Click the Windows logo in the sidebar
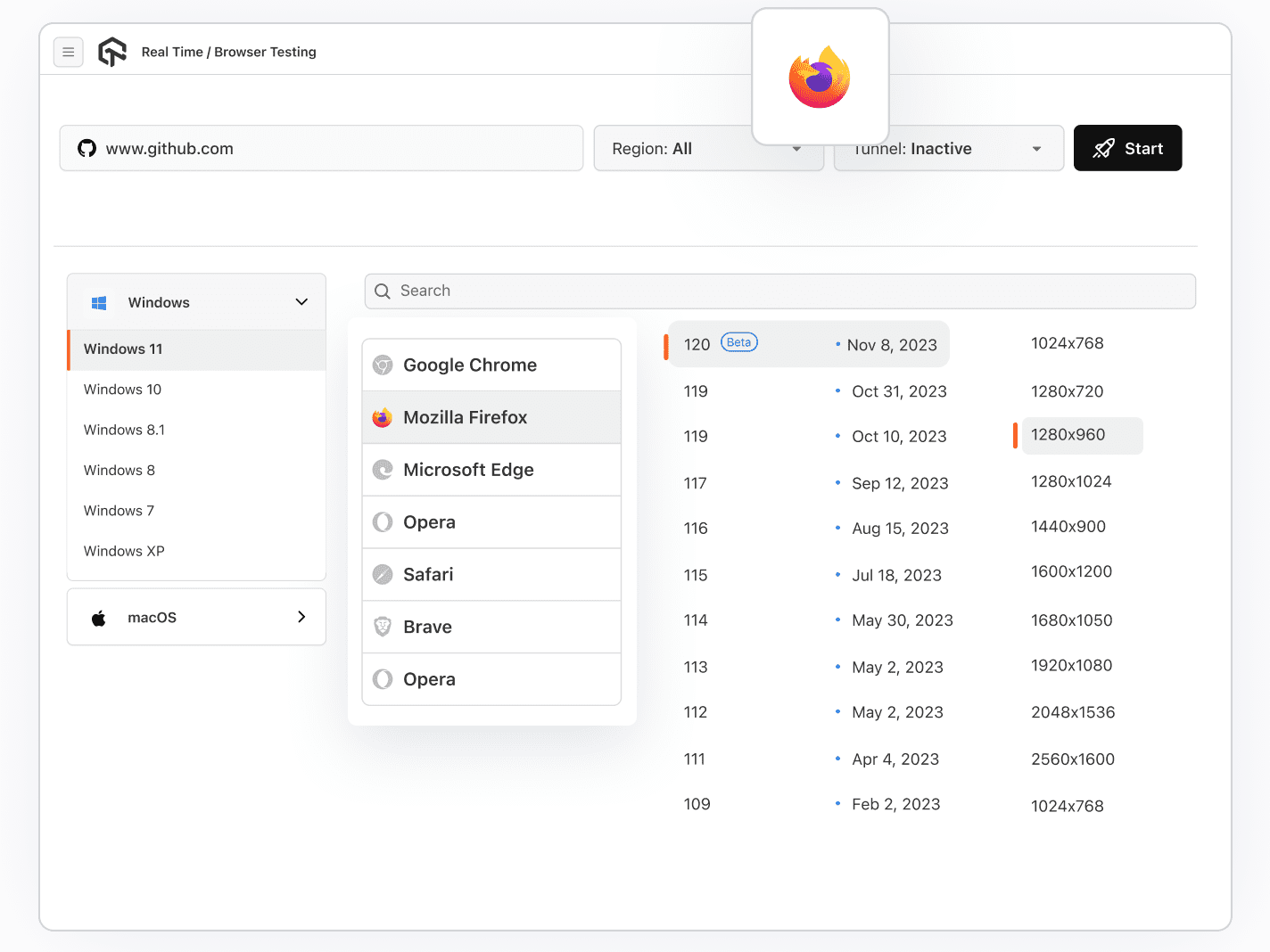The height and width of the screenshot is (952, 1270). [x=99, y=302]
